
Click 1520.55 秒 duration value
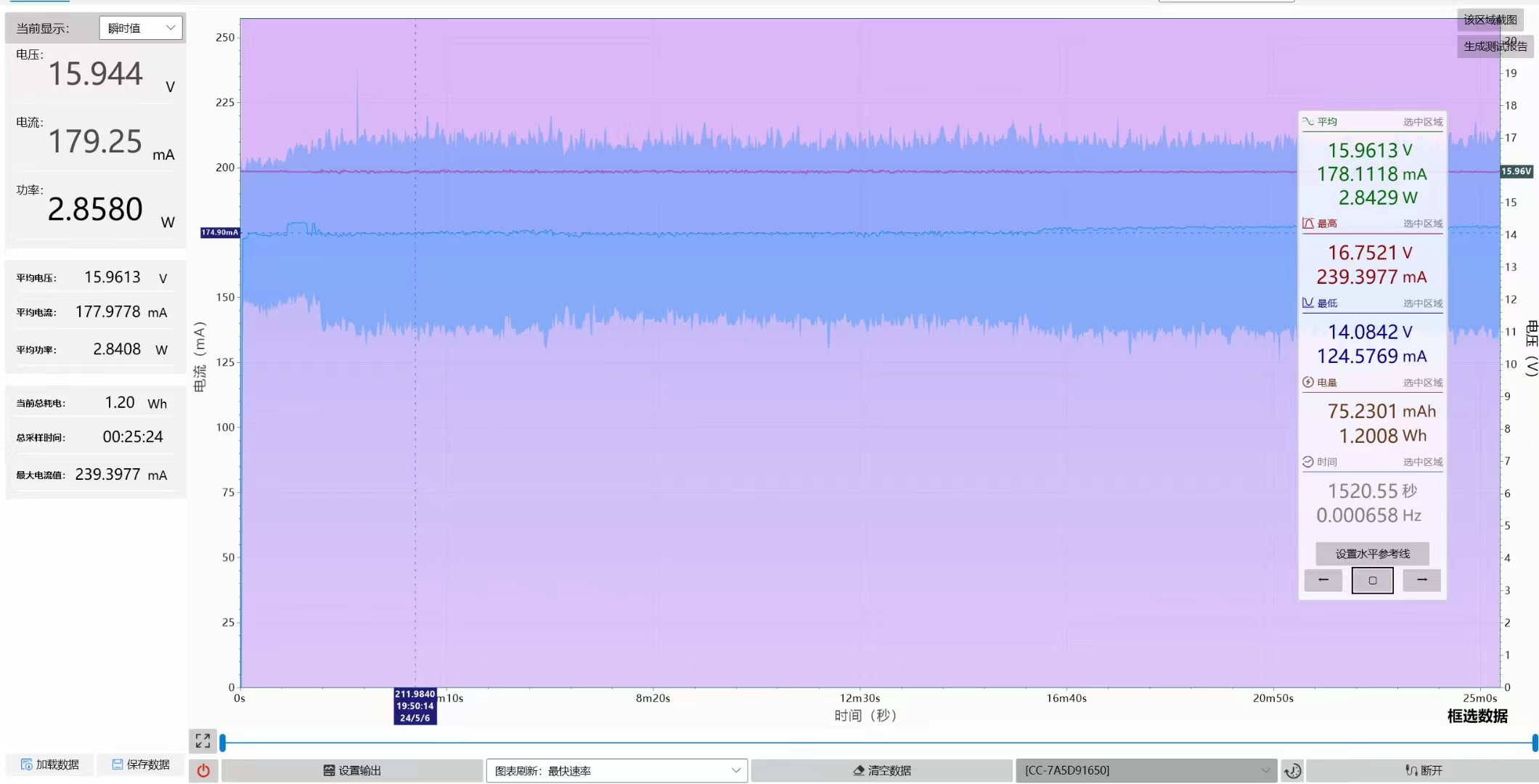click(x=1372, y=491)
